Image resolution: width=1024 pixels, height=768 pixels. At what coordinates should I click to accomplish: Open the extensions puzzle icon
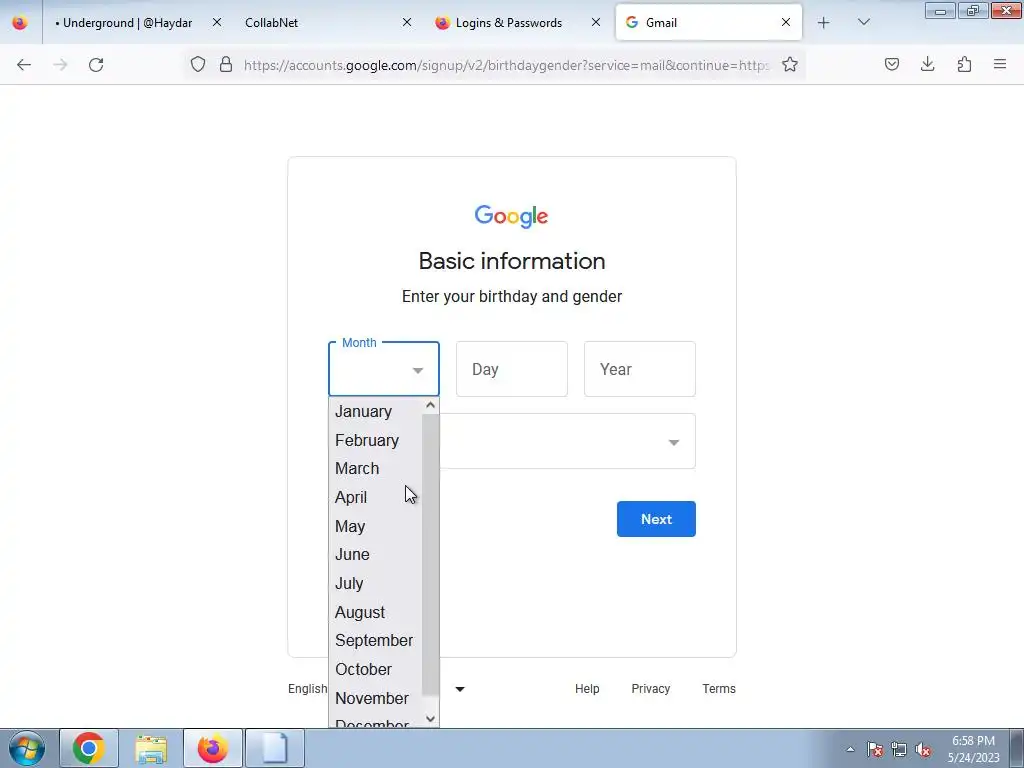coord(964,64)
